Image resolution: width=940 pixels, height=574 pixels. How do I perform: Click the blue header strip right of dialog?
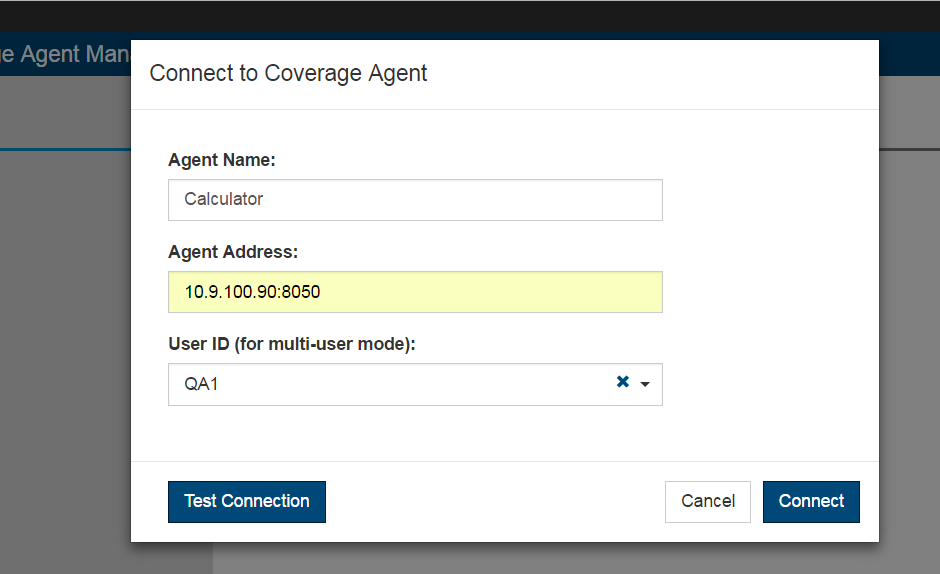(x=909, y=54)
